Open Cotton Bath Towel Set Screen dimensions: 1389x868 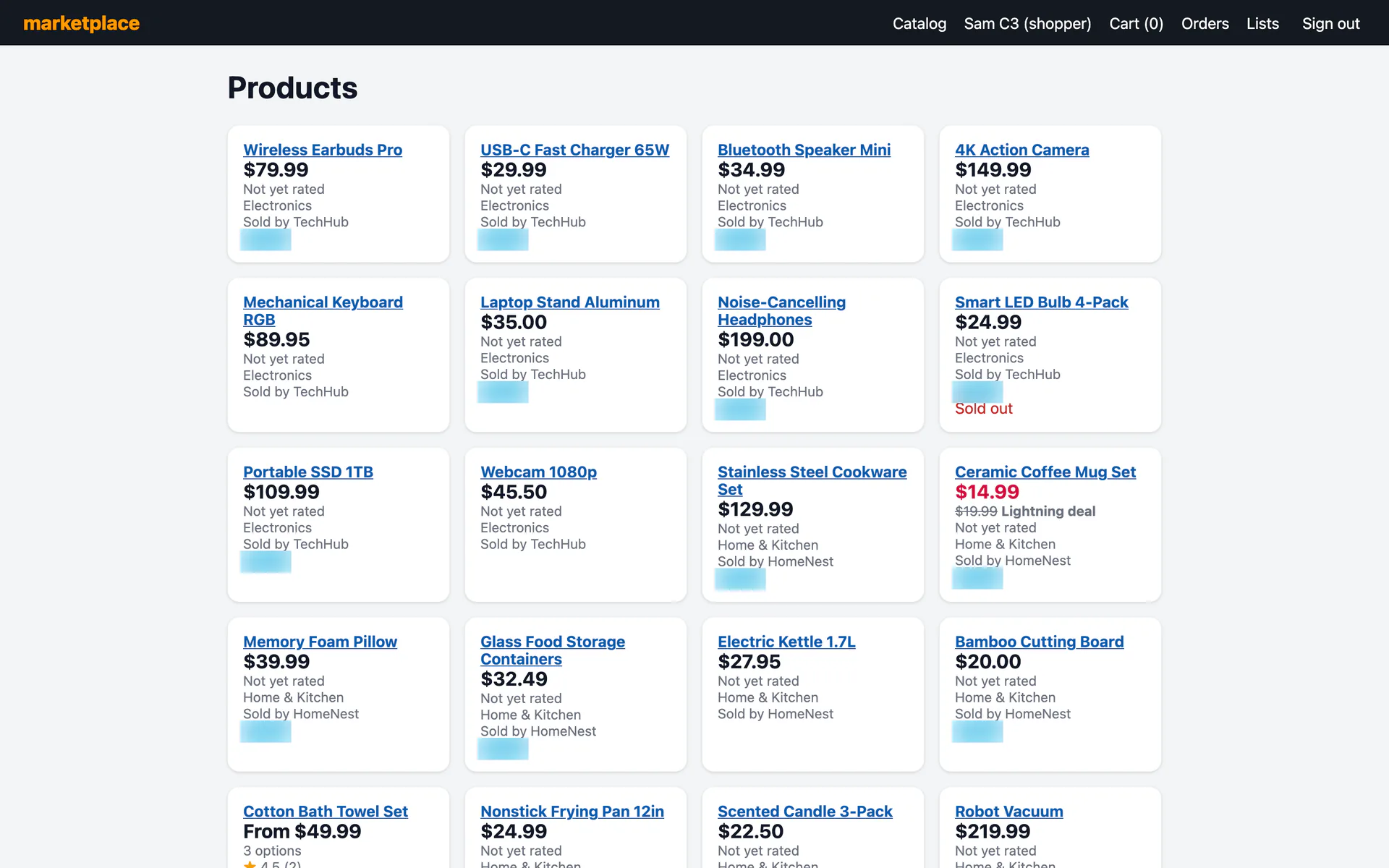326,812
